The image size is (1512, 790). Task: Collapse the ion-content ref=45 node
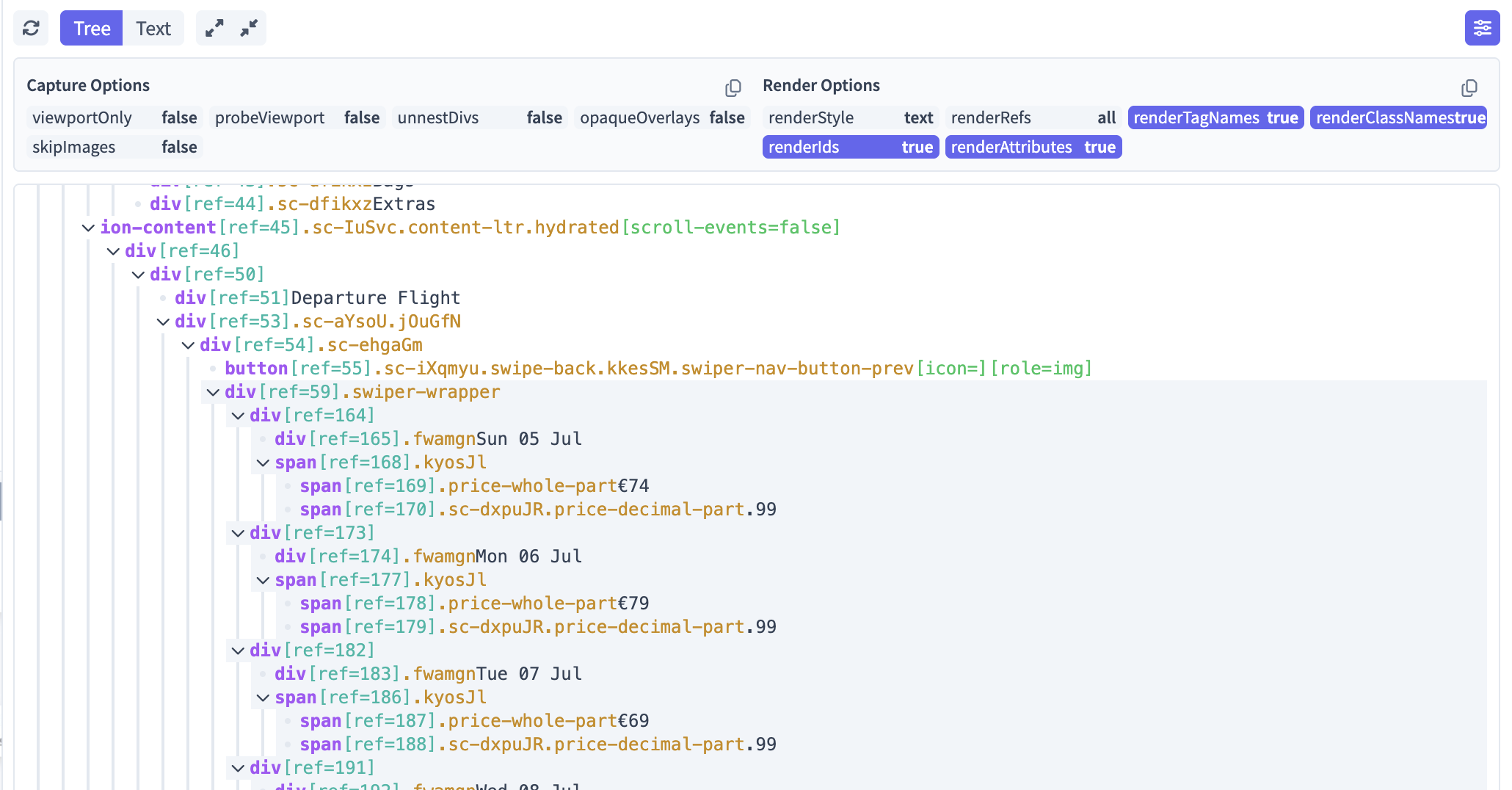tap(88, 228)
